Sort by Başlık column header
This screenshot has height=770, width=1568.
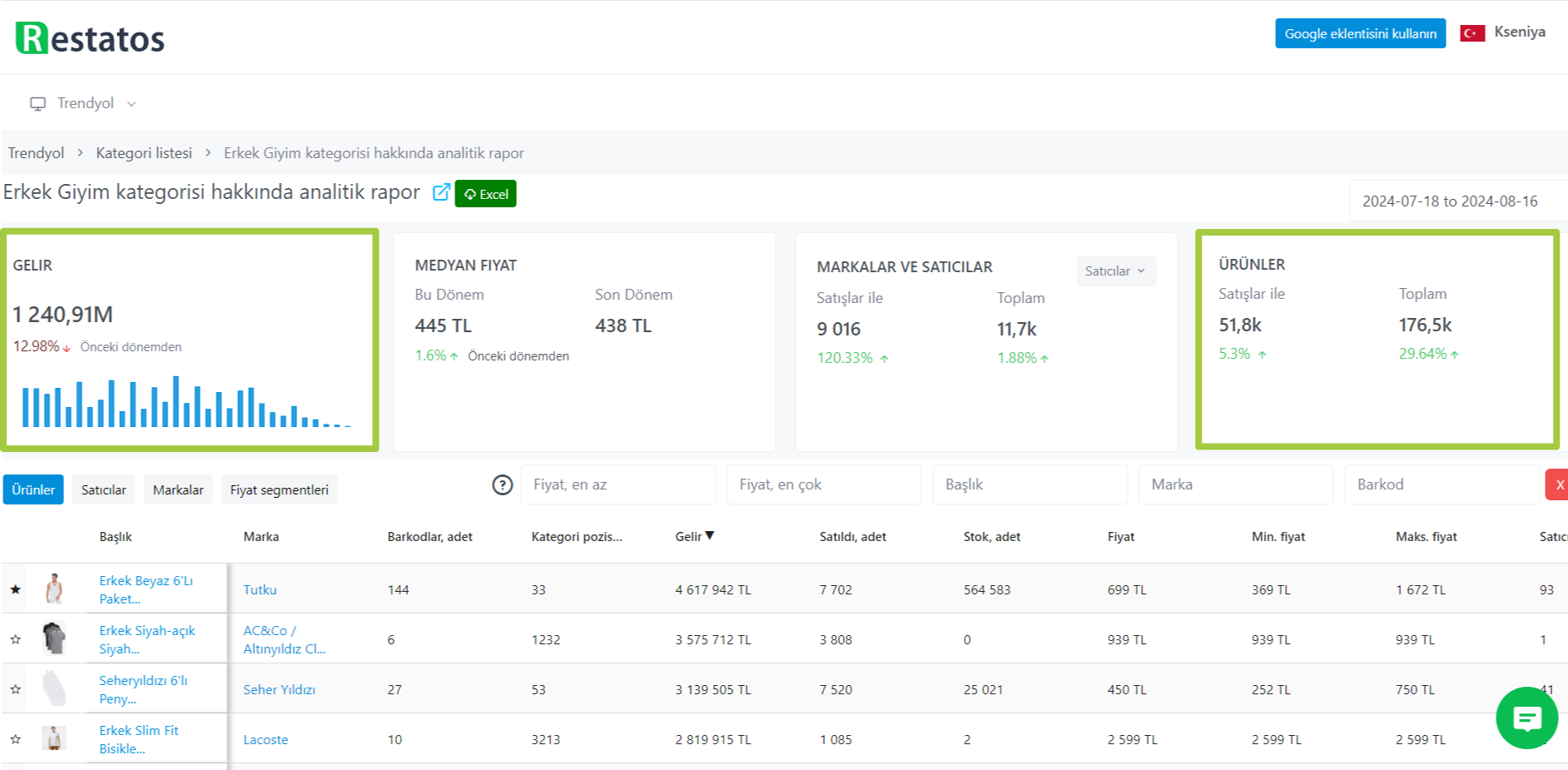[x=116, y=537]
